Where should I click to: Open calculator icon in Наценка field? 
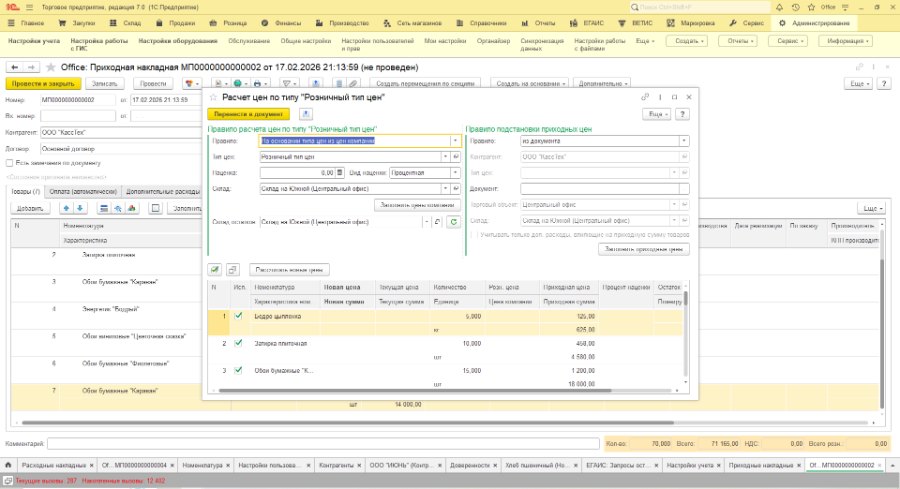tap(340, 173)
